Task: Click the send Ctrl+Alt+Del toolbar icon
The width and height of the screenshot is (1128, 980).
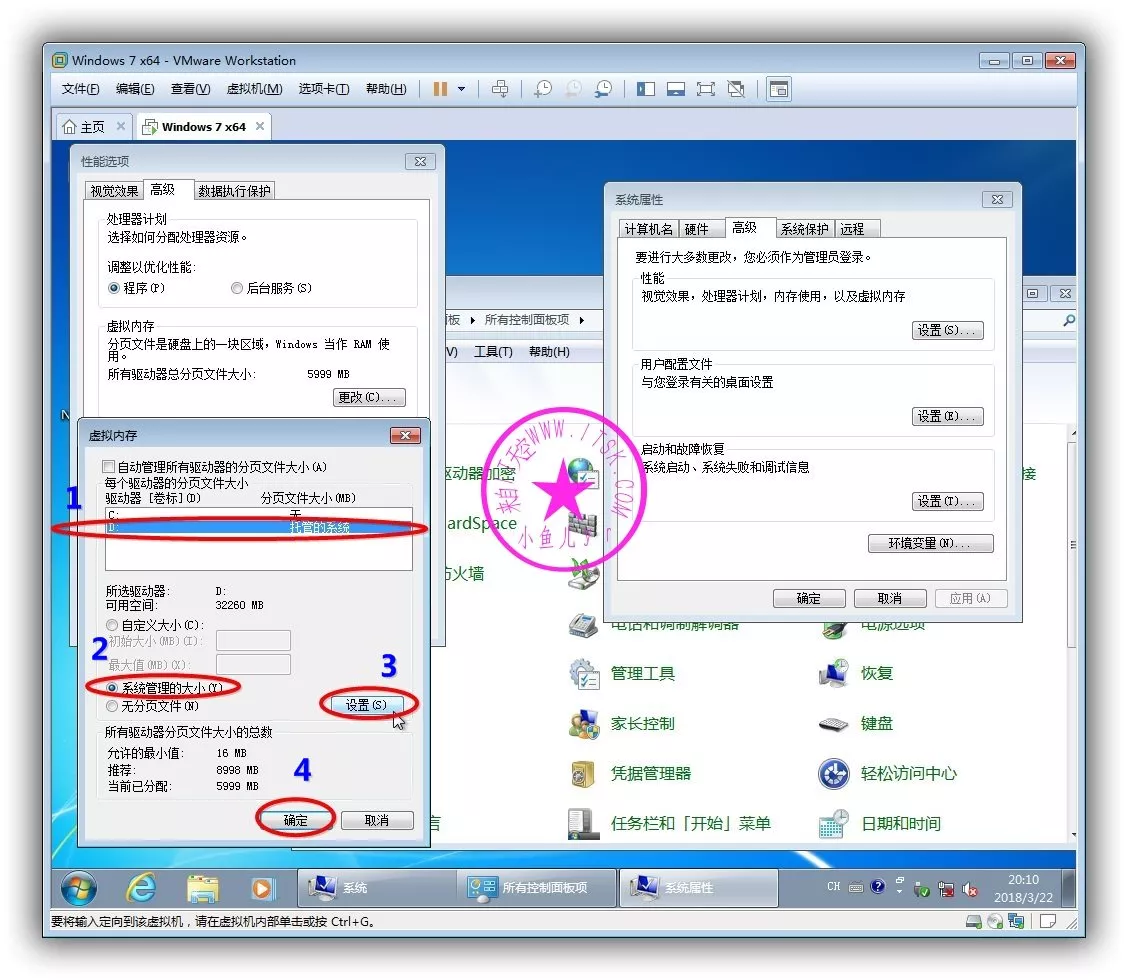Action: point(500,89)
